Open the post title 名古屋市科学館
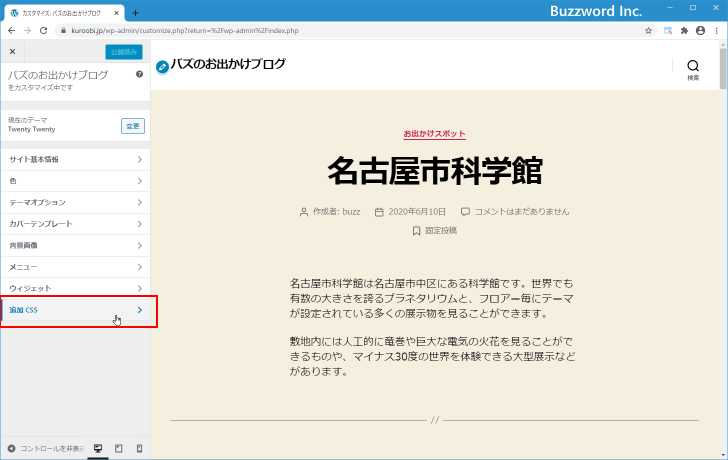 435,171
